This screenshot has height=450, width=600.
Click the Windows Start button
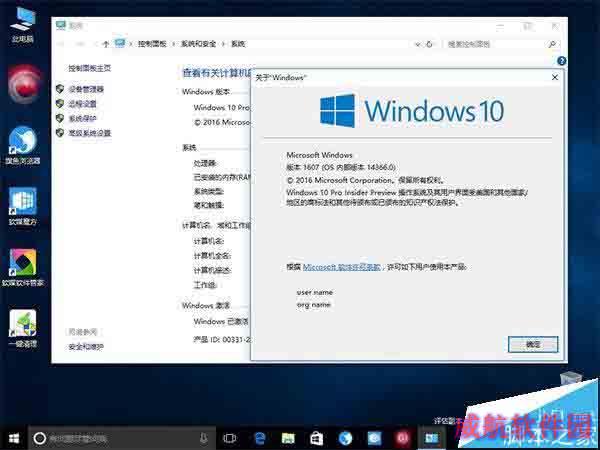click(x=14, y=438)
